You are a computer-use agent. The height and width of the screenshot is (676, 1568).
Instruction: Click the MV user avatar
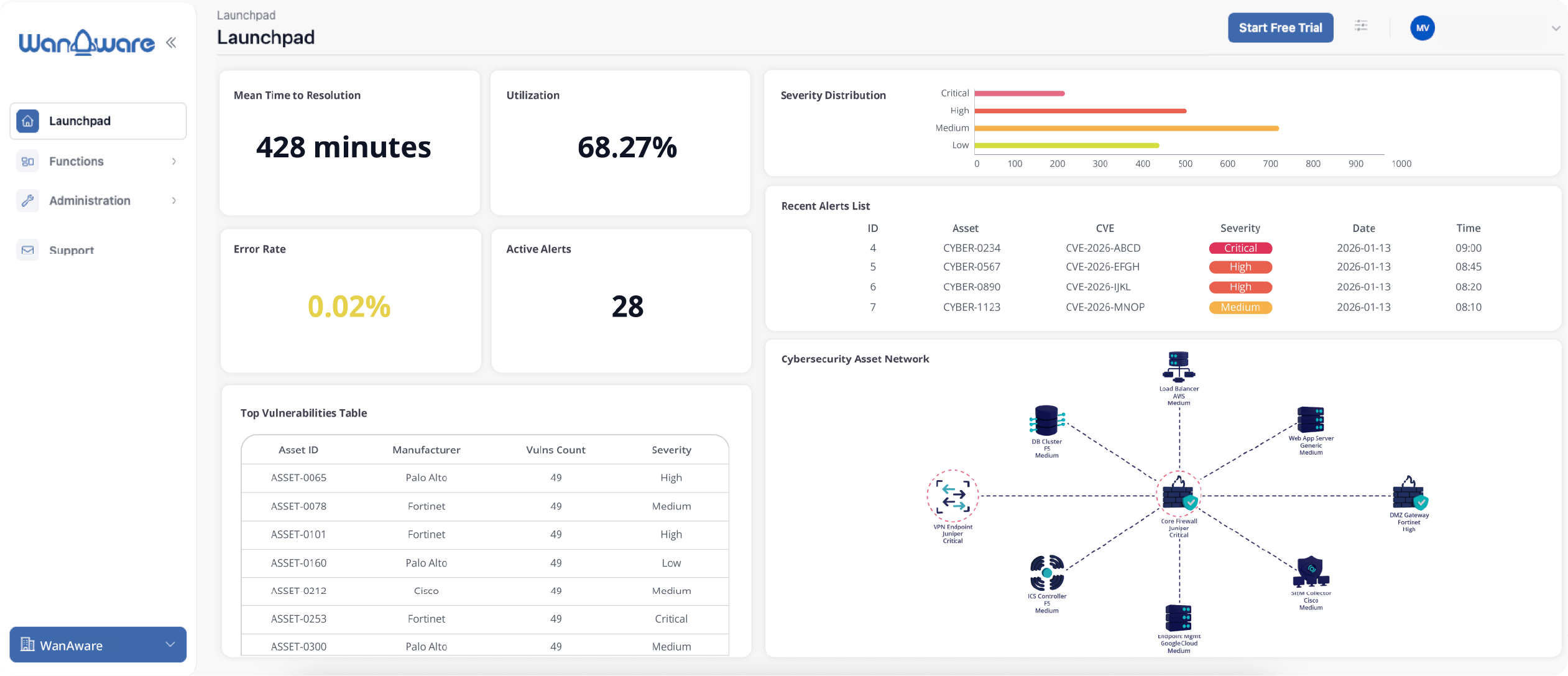click(x=1422, y=28)
